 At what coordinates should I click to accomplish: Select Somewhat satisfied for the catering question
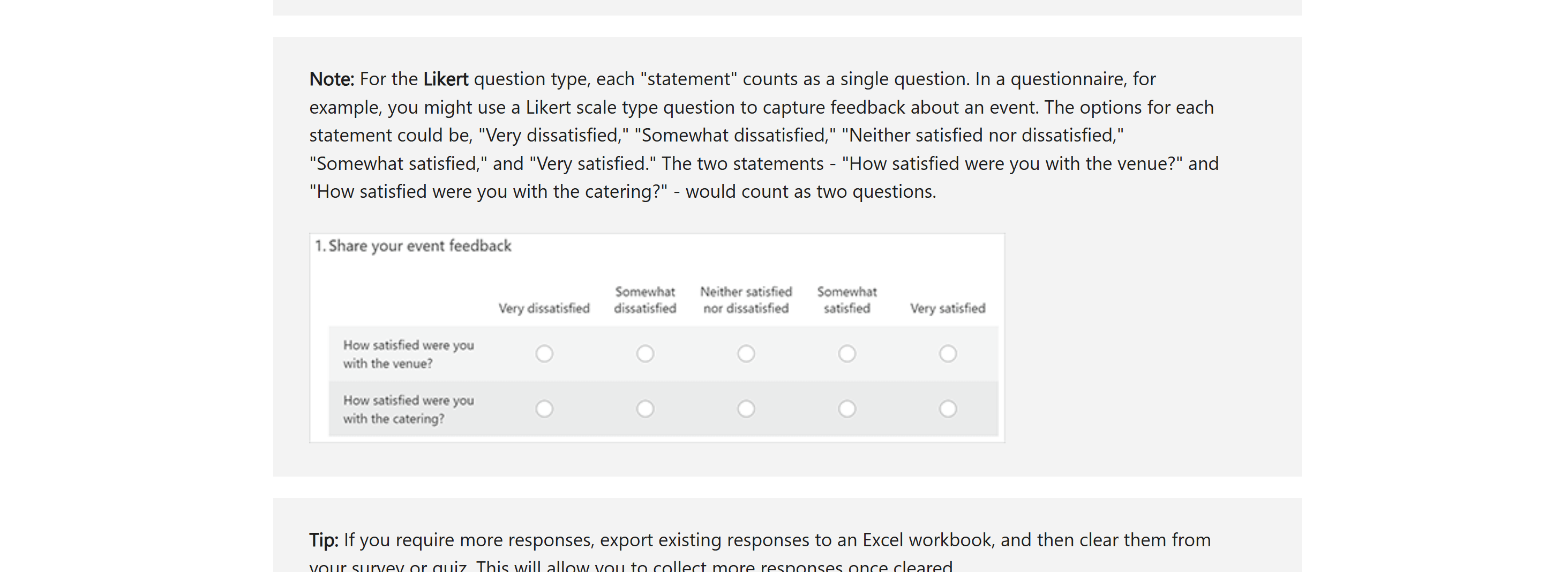(x=847, y=408)
